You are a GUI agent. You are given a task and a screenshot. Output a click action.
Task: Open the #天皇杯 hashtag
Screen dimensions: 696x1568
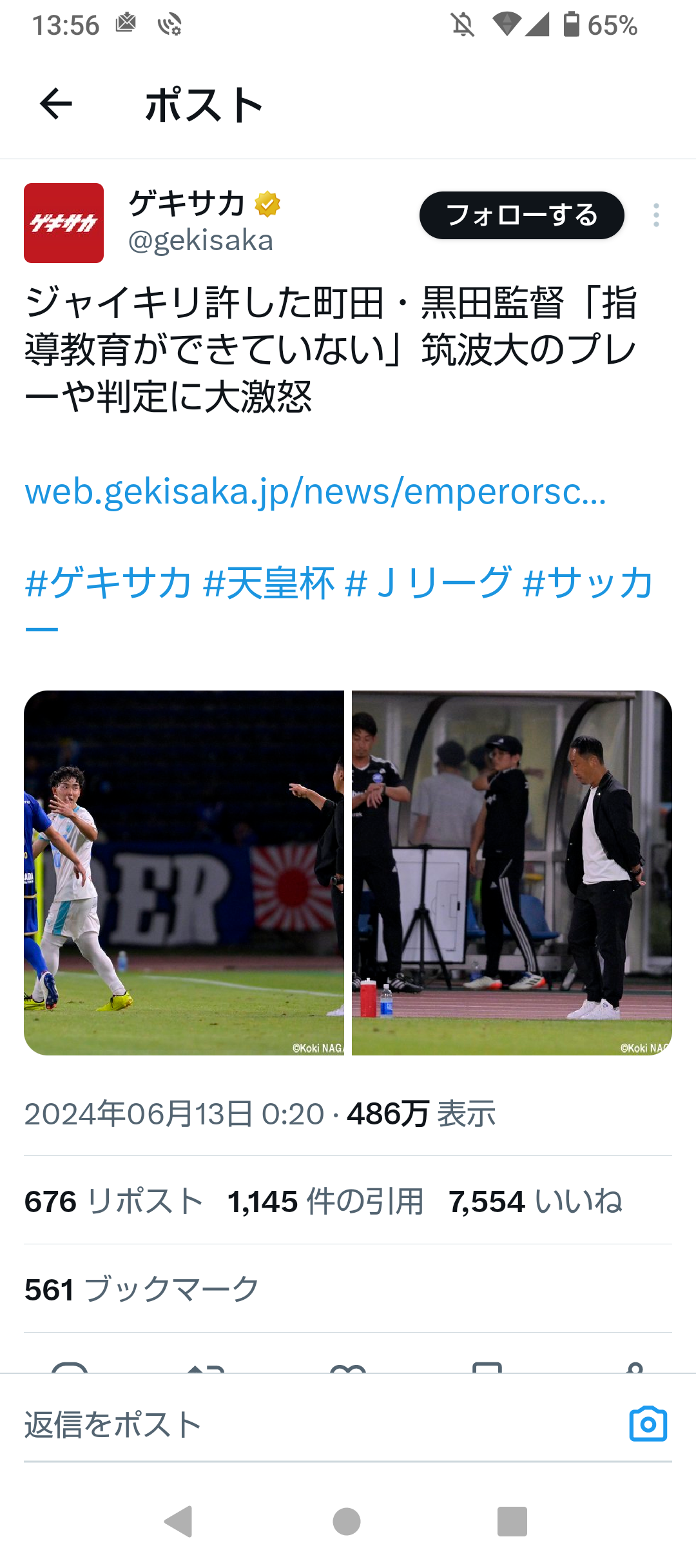(x=269, y=583)
